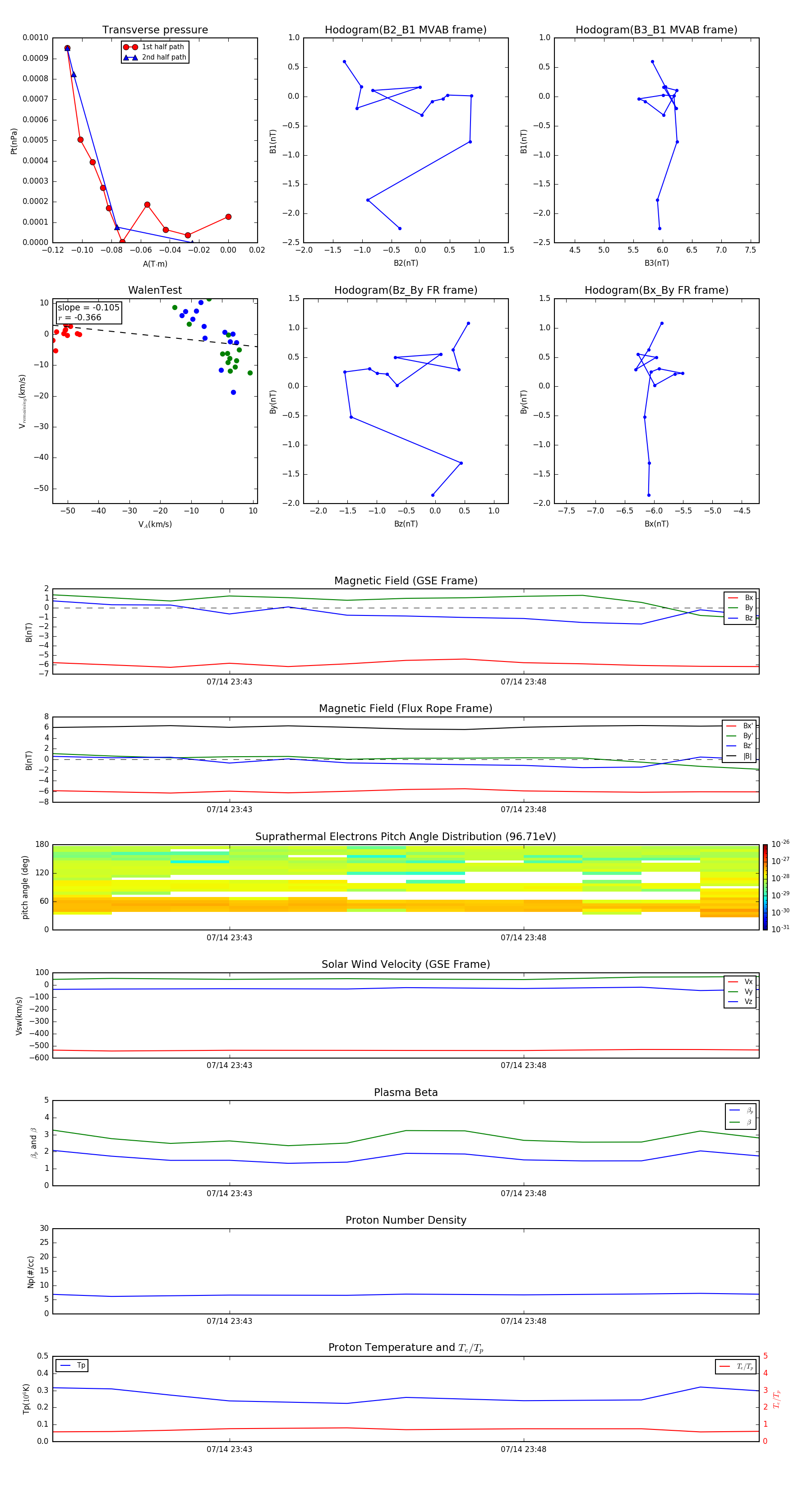The width and height of the screenshot is (812, 1489).
Task: Click the WalenTest dashed regression line
Action: pos(155,336)
